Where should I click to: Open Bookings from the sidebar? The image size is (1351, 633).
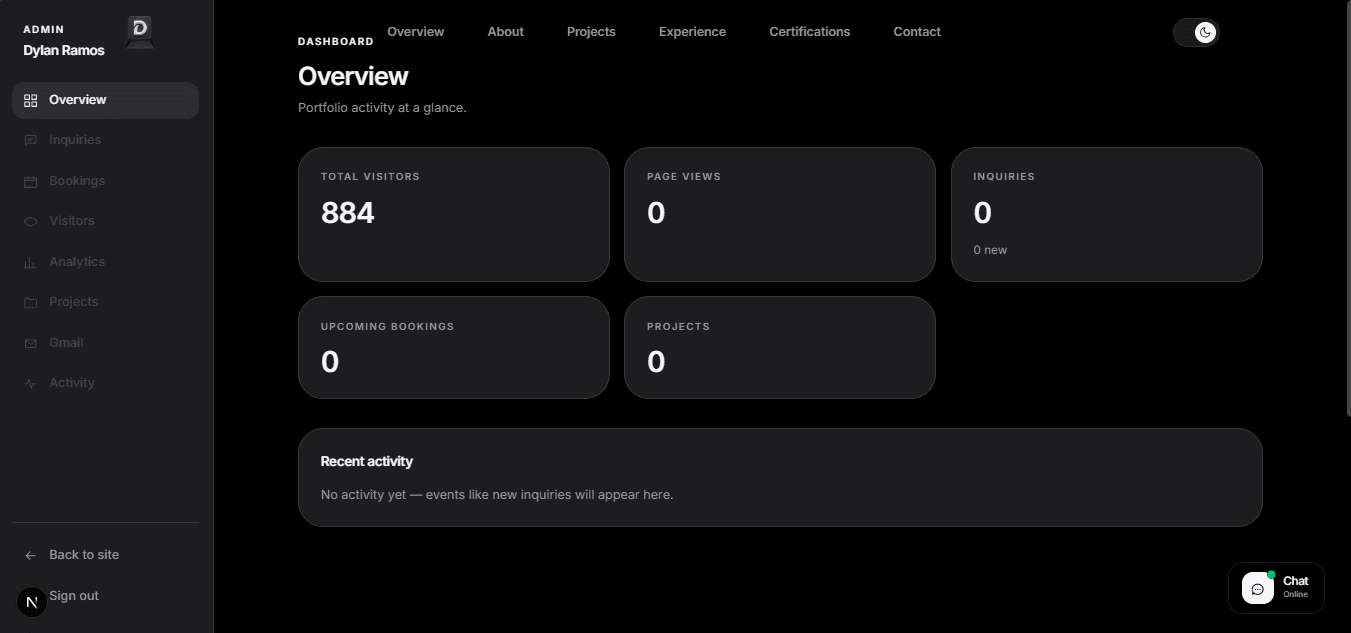pyautogui.click(x=77, y=181)
